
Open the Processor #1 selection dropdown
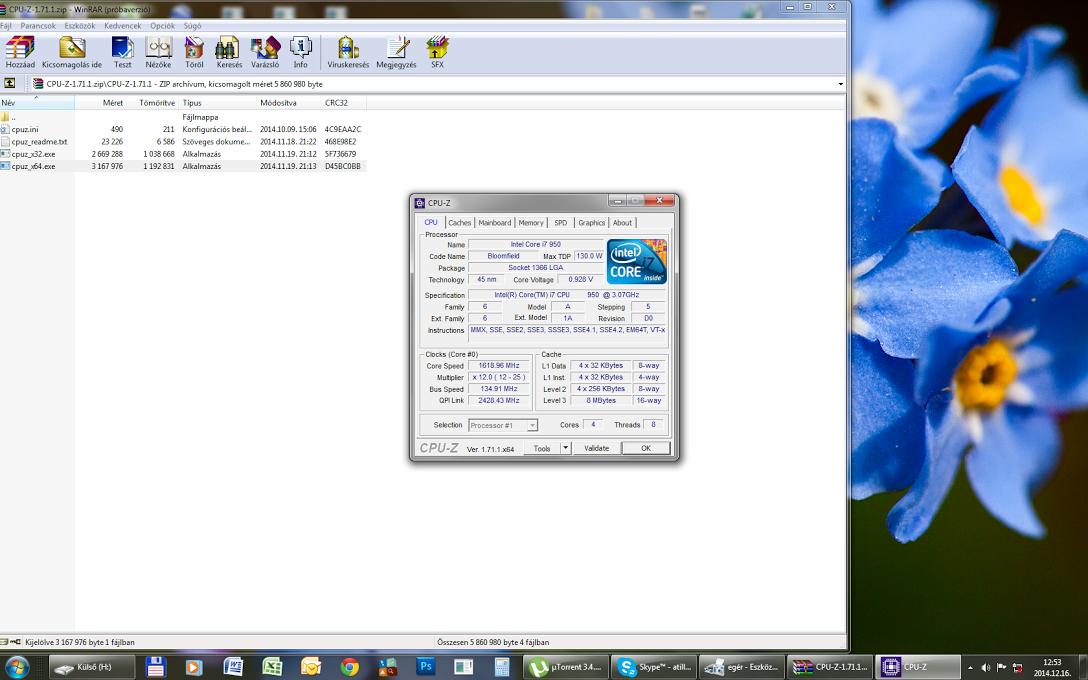pyautogui.click(x=503, y=425)
